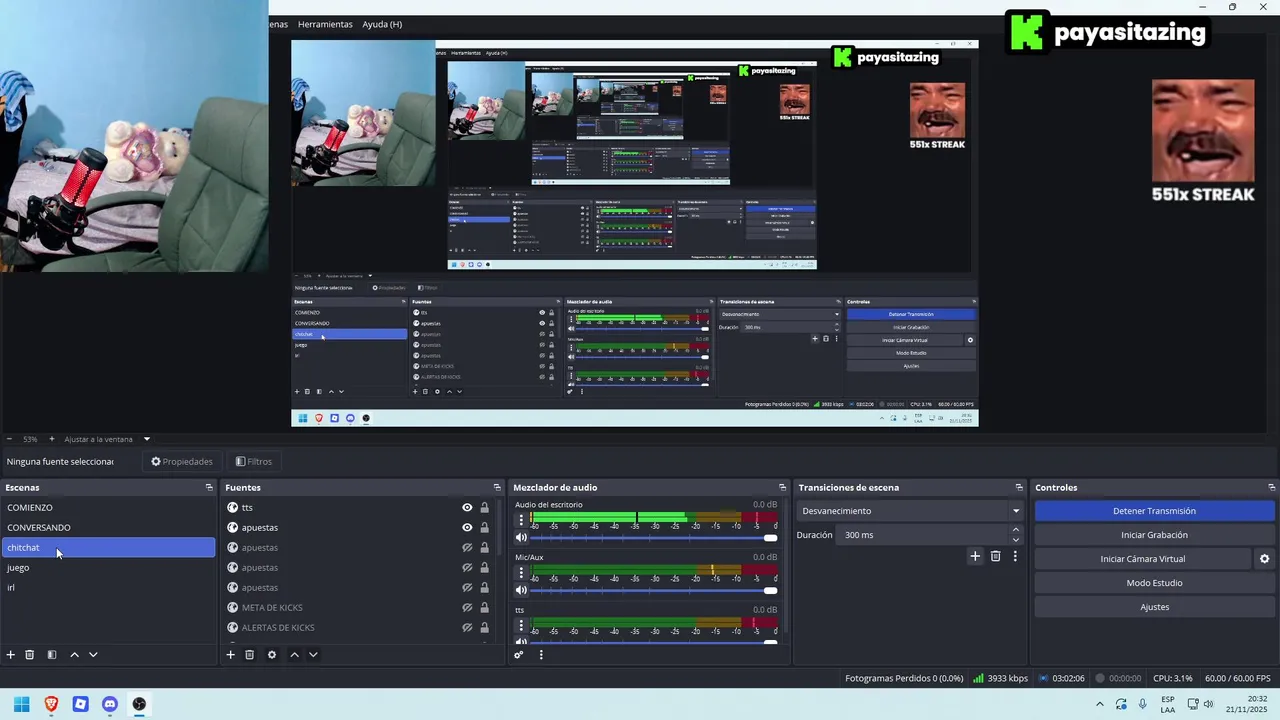
Task: Open Mic/Aux channel options menu dots
Action: tap(521, 572)
